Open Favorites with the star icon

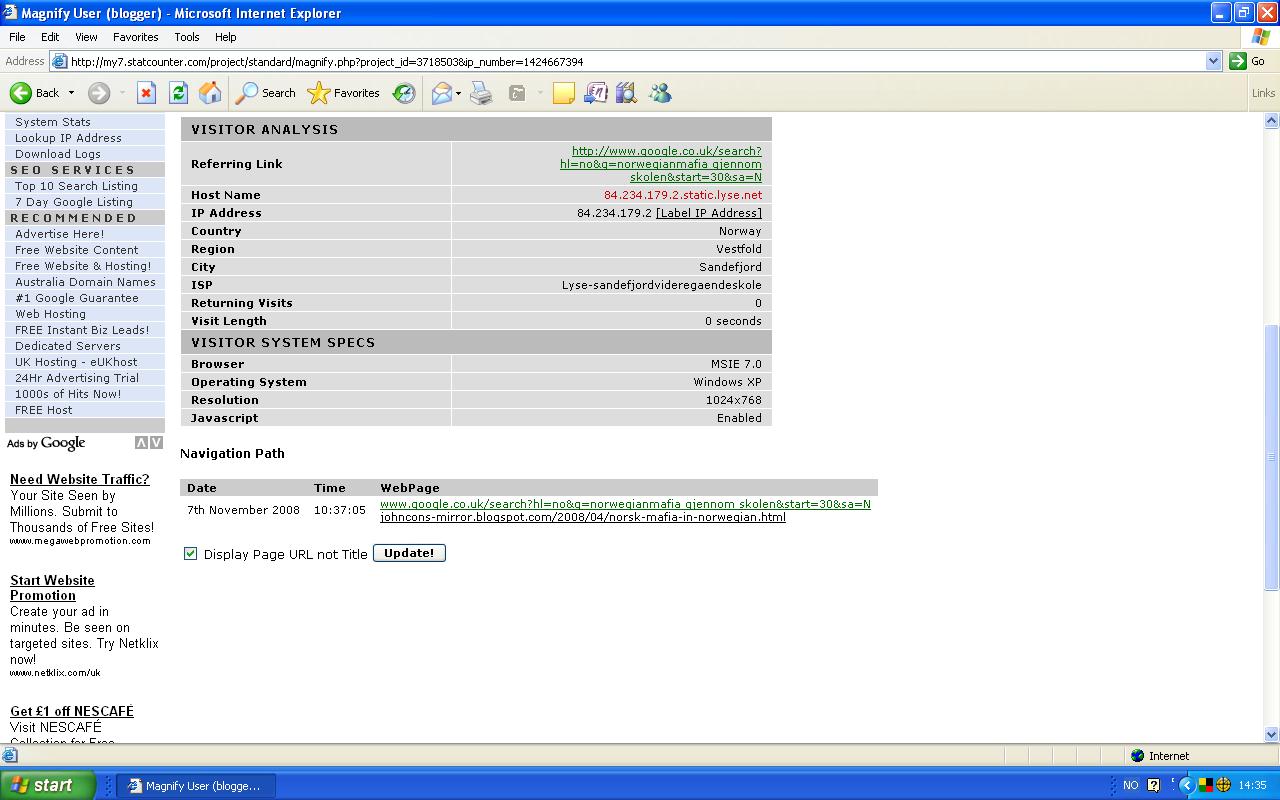pos(343,93)
